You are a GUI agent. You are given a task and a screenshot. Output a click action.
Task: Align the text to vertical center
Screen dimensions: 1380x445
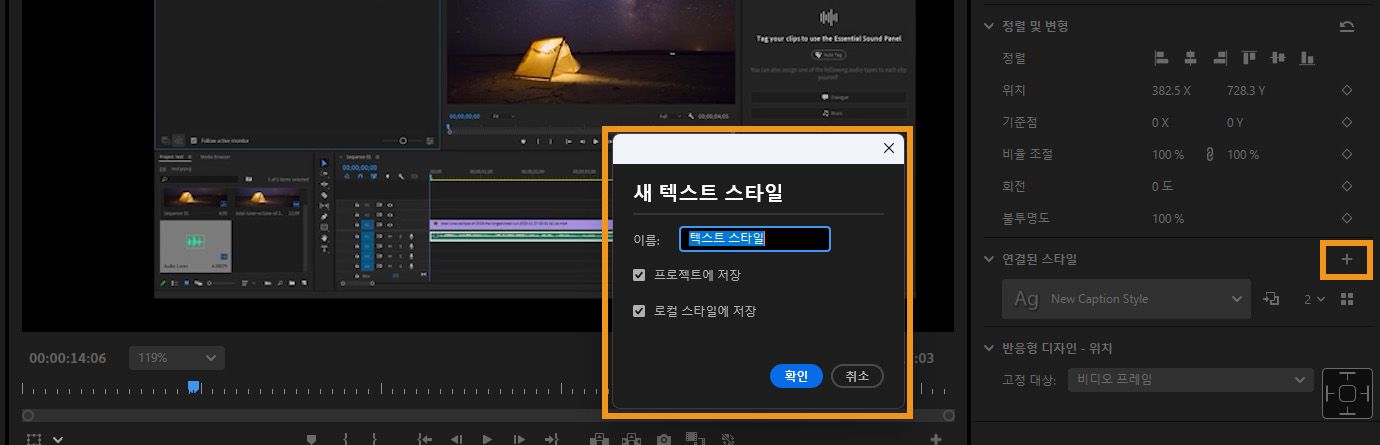coord(1277,58)
